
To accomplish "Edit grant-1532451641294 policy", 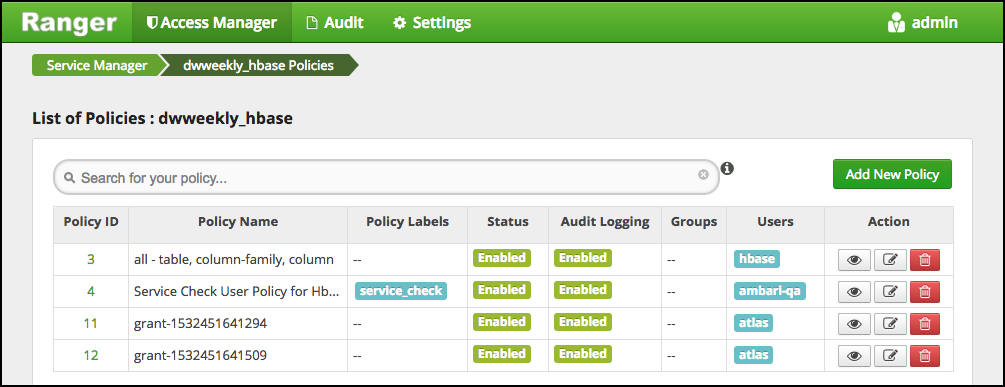I will (890, 324).
